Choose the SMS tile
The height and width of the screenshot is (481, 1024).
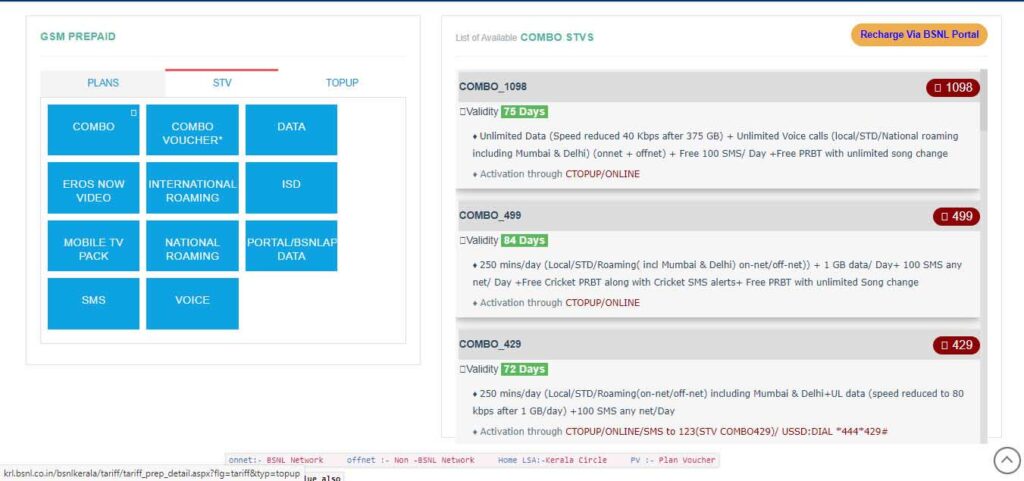tap(93, 303)
